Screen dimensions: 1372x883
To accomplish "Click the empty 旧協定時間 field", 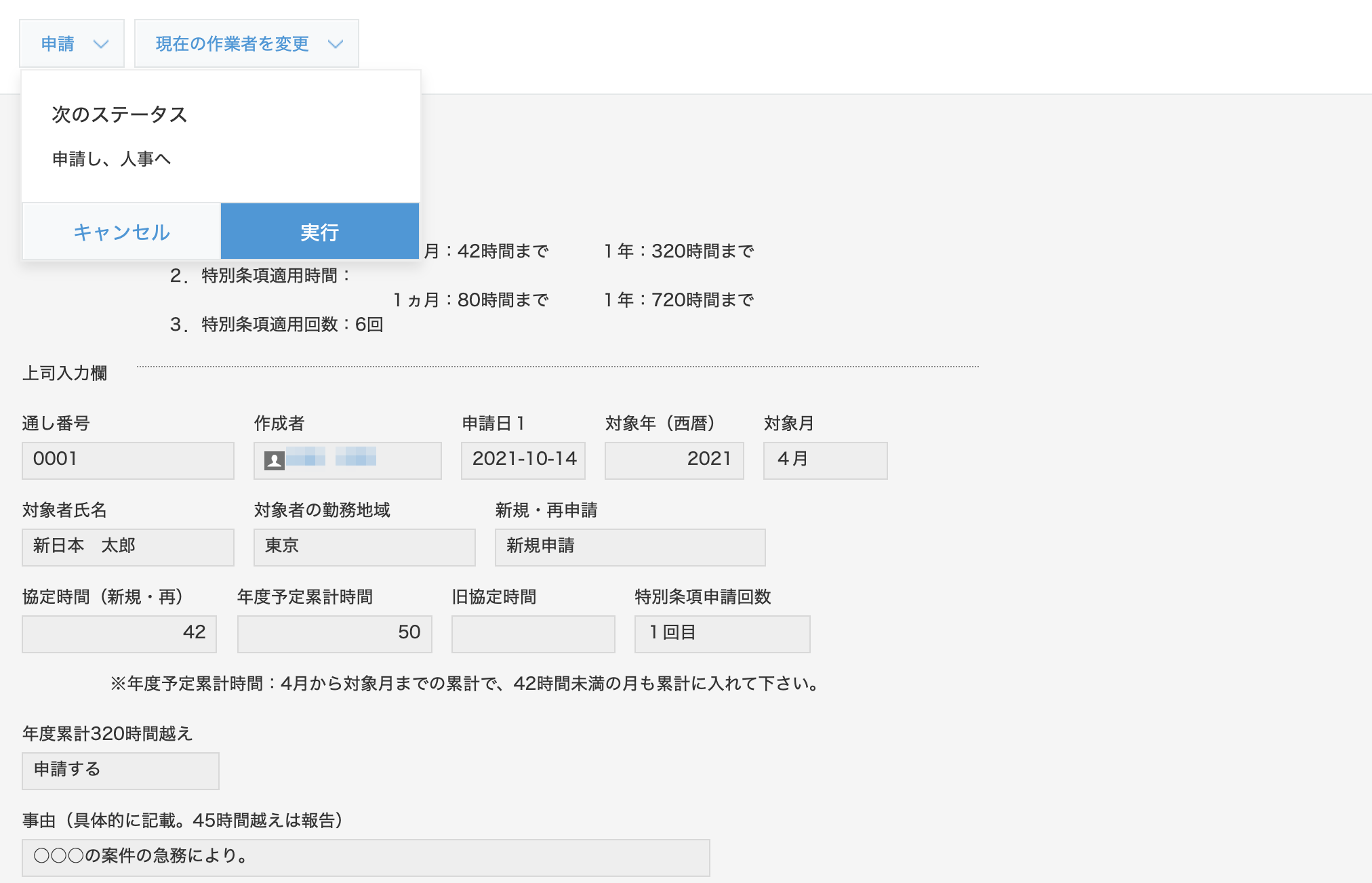I will coord(533,634).
